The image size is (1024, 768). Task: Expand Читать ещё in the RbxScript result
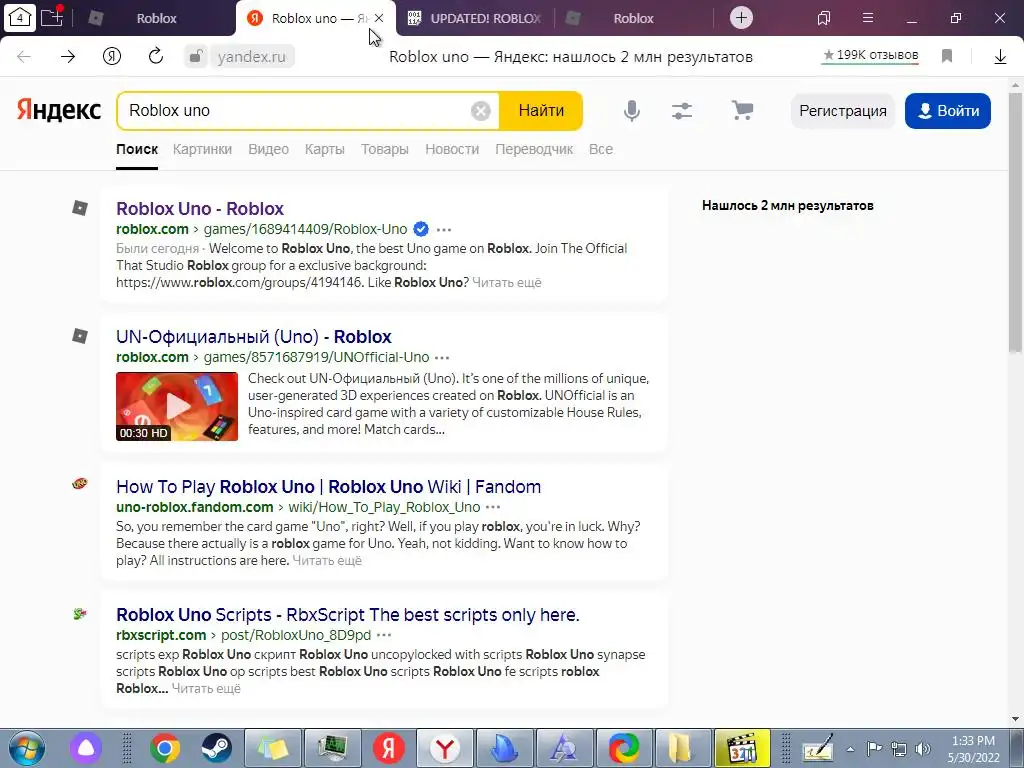(206, 689)
